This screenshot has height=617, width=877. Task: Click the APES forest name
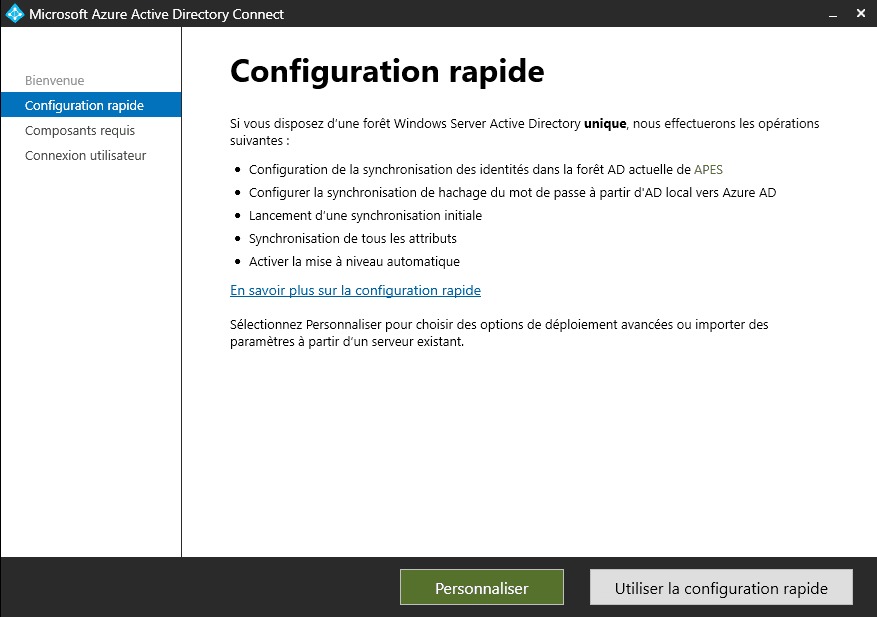(708, 169)
